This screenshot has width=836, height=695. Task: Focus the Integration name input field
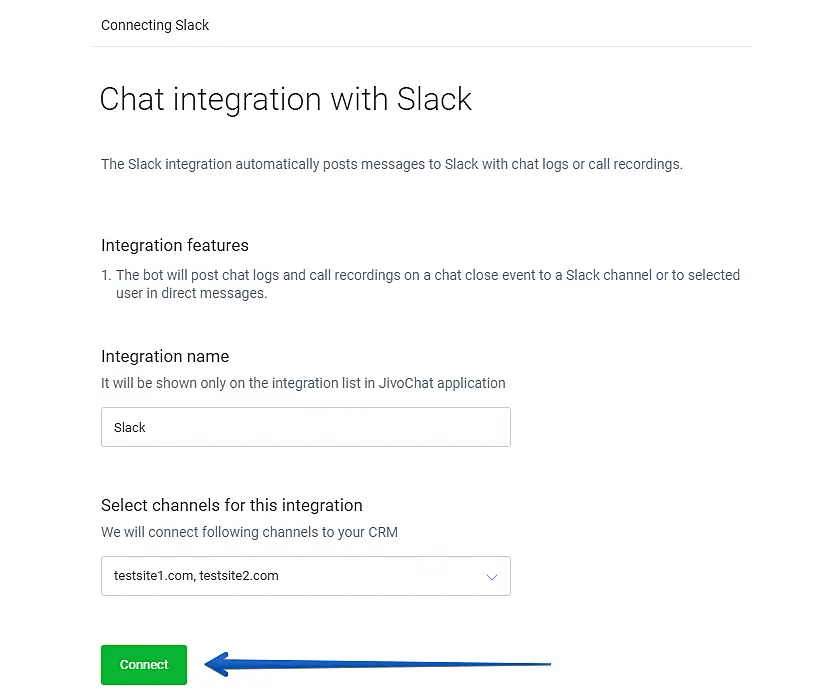[305, 427]
